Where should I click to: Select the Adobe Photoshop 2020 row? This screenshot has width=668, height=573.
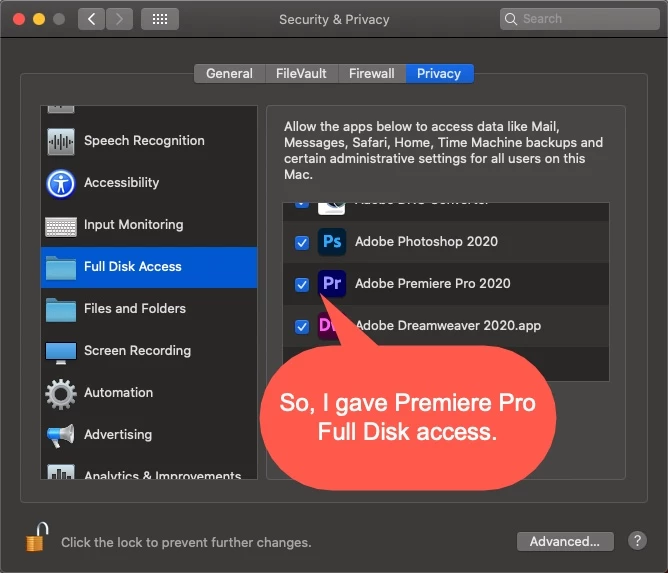[446, 242]
